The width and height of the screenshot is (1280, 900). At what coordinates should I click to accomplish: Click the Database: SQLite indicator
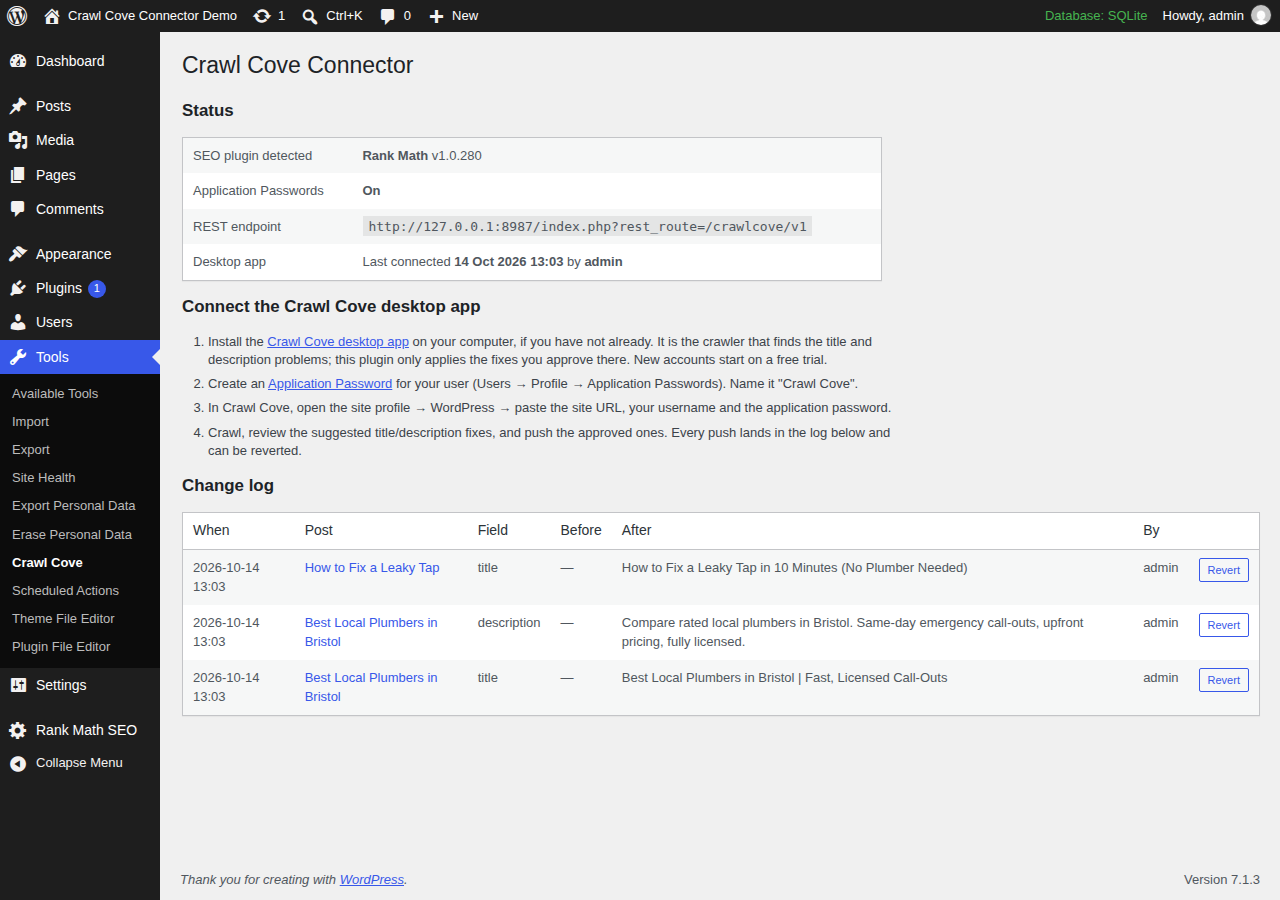click(1096, 16)
